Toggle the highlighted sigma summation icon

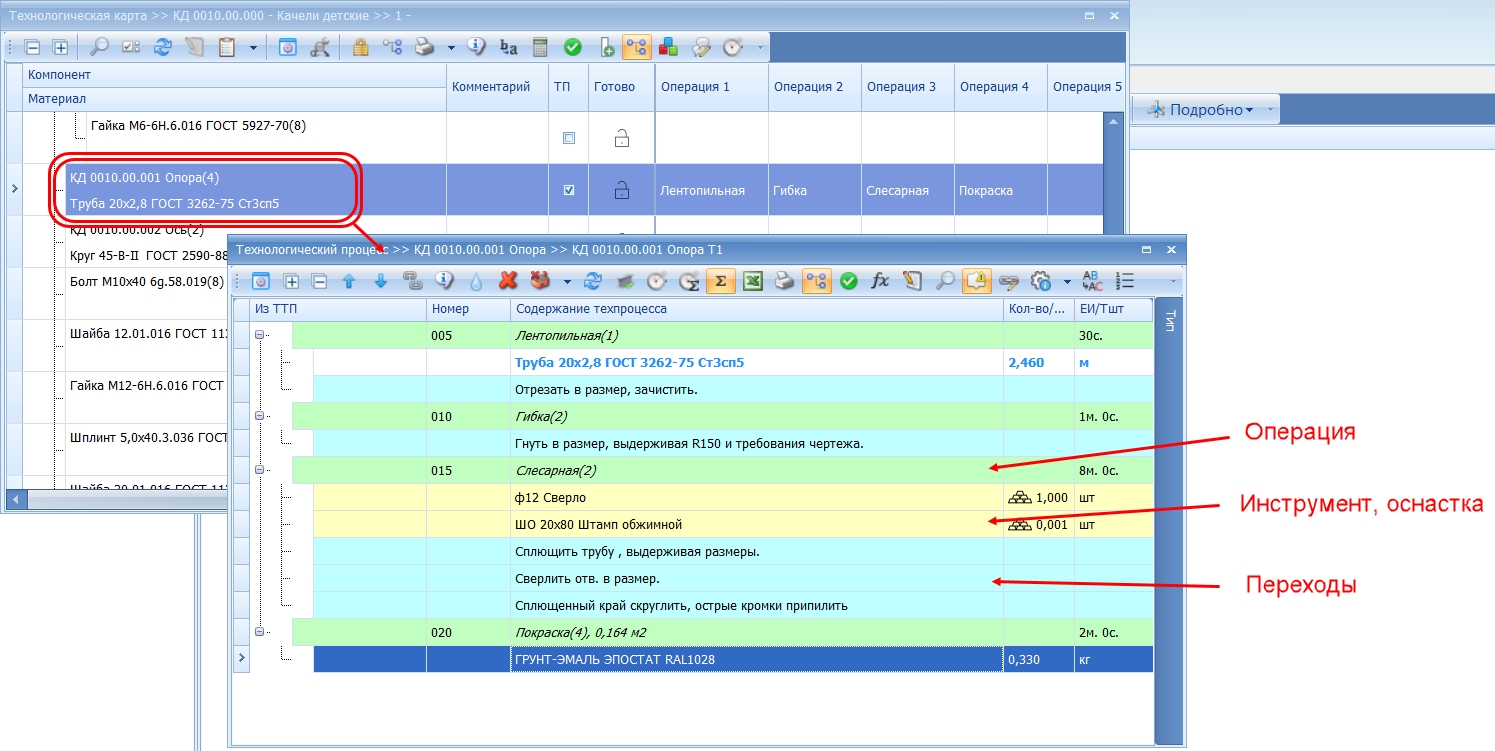720,281
